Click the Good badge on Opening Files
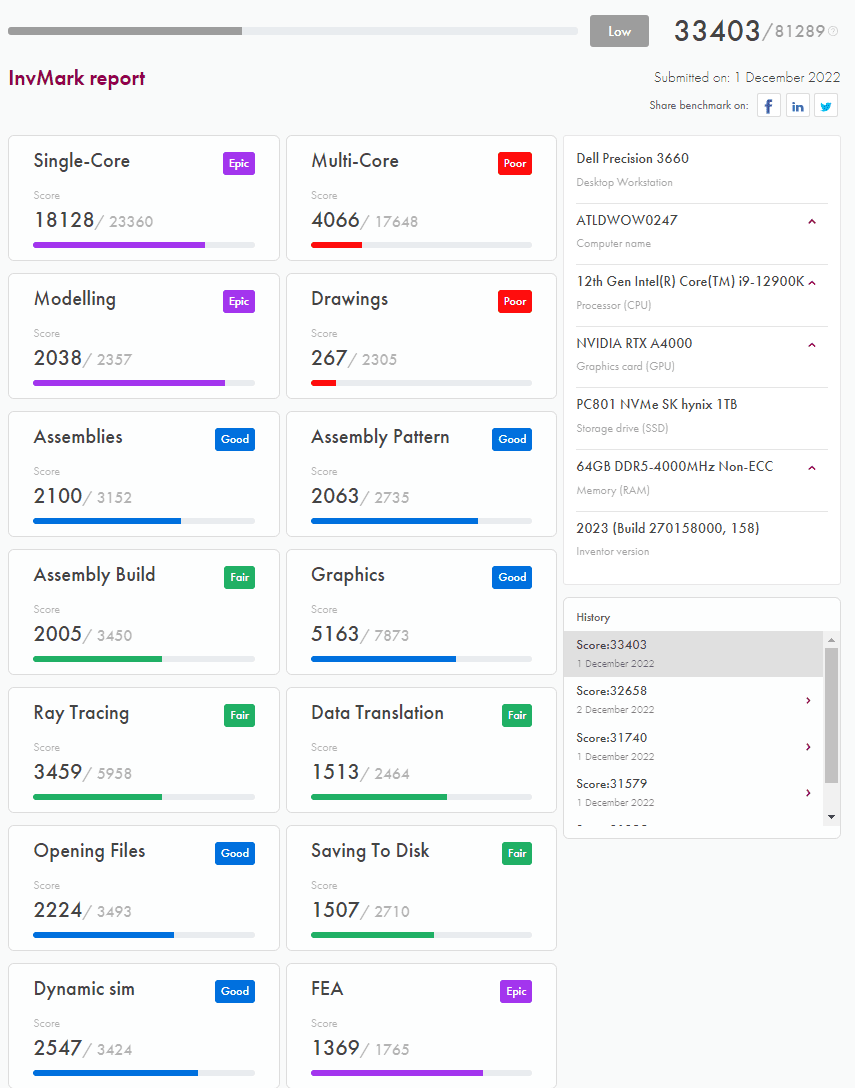Screen dimensions: 855x1088 tap(235, 853)
